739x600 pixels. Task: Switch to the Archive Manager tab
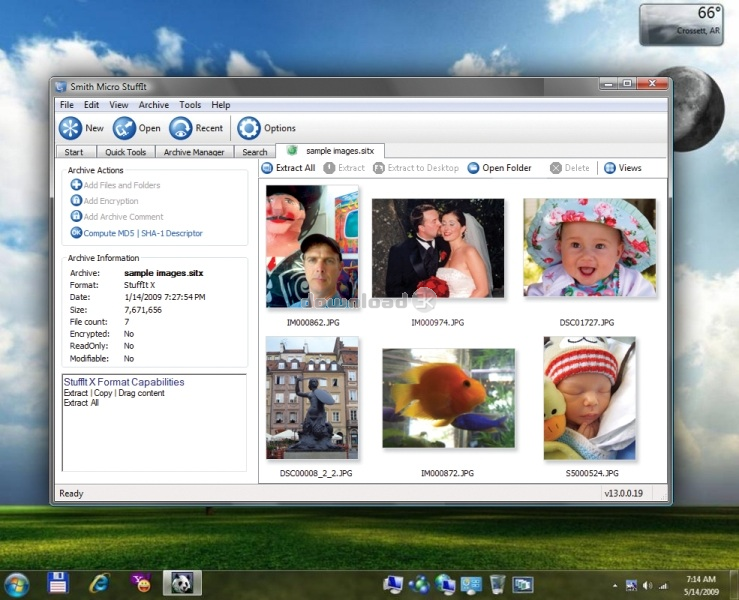tap(194, 152)
